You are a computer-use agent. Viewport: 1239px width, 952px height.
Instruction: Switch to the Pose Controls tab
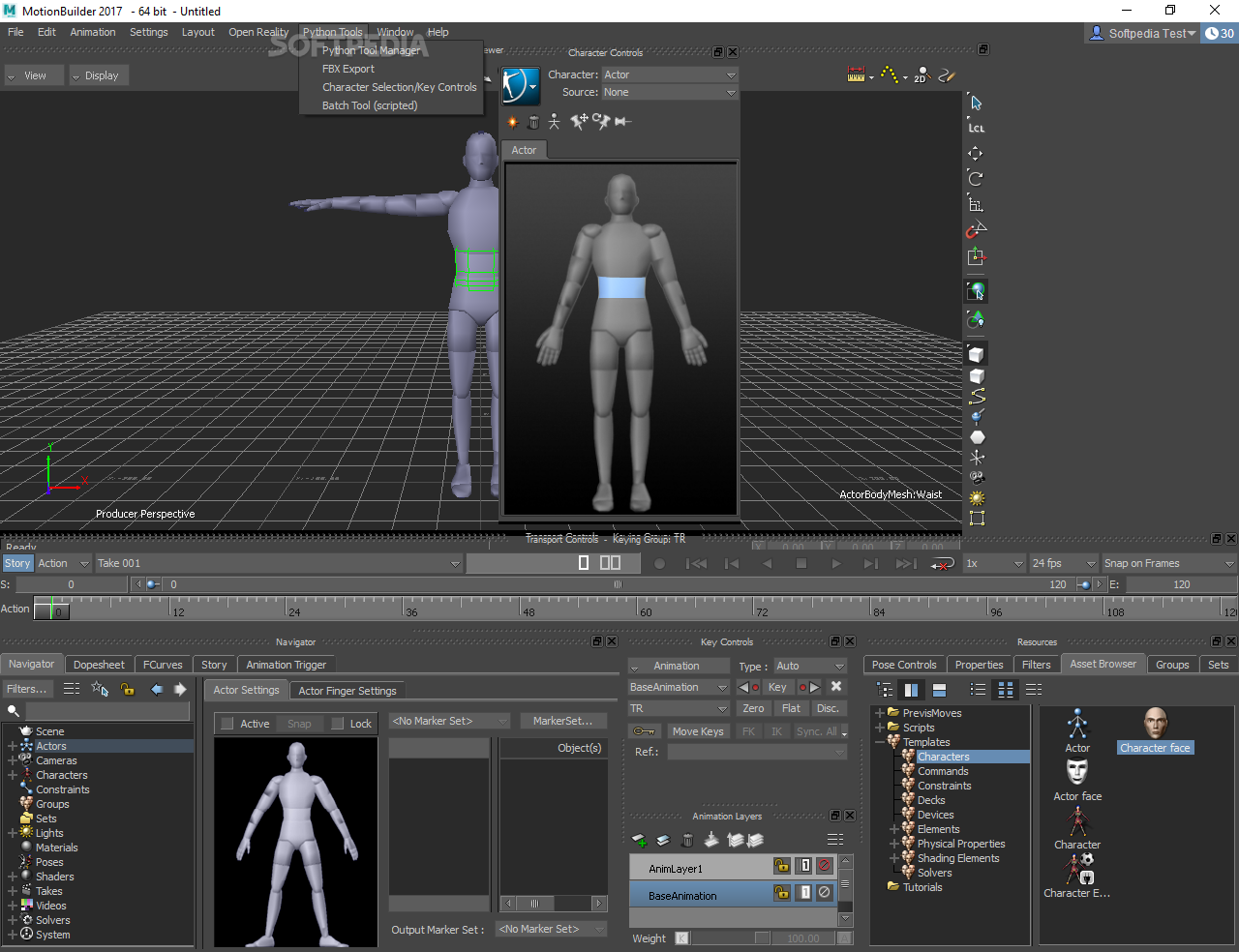click(904, 665)
